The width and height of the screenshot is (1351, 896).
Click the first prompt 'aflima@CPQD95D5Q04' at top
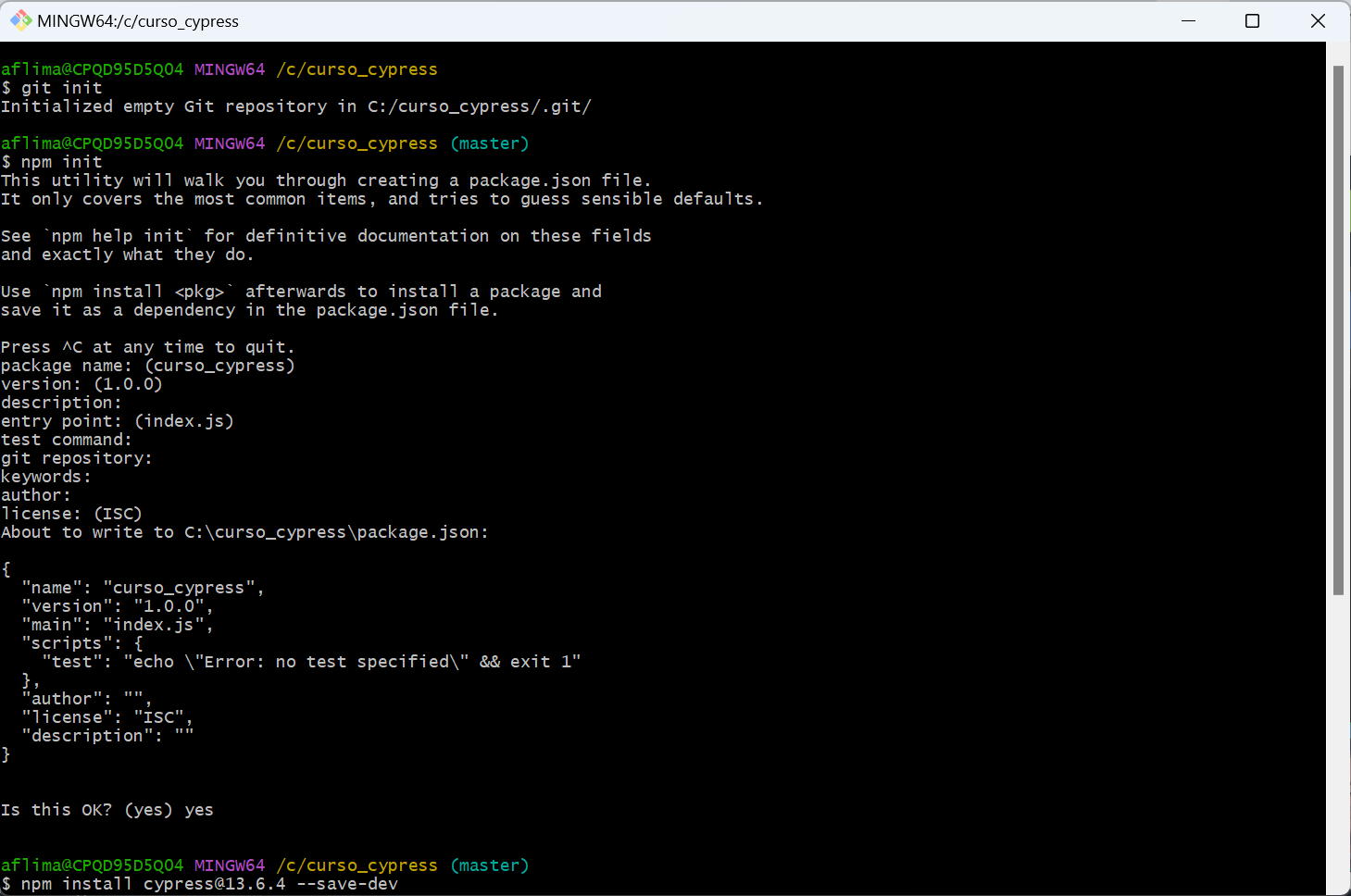tap(93, 69)
